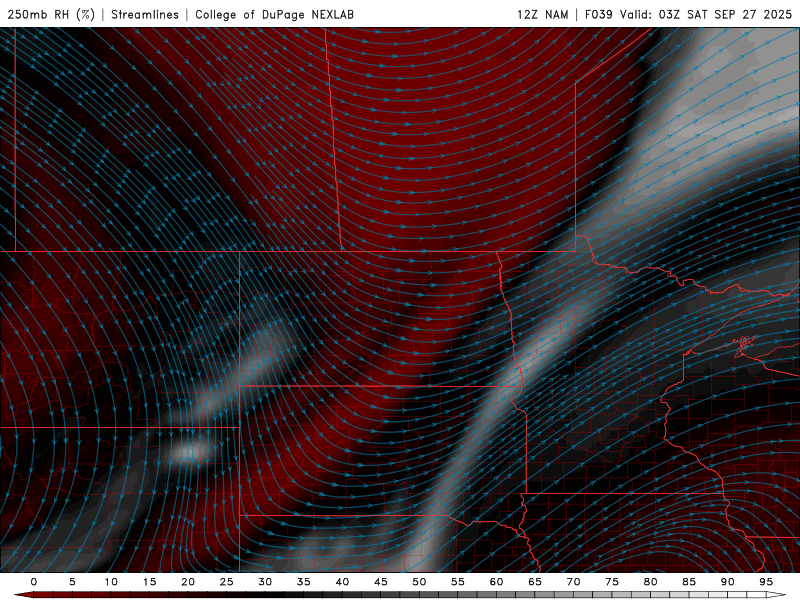
Task: Click the "25" value on the legend
Action: coord(227,582)
